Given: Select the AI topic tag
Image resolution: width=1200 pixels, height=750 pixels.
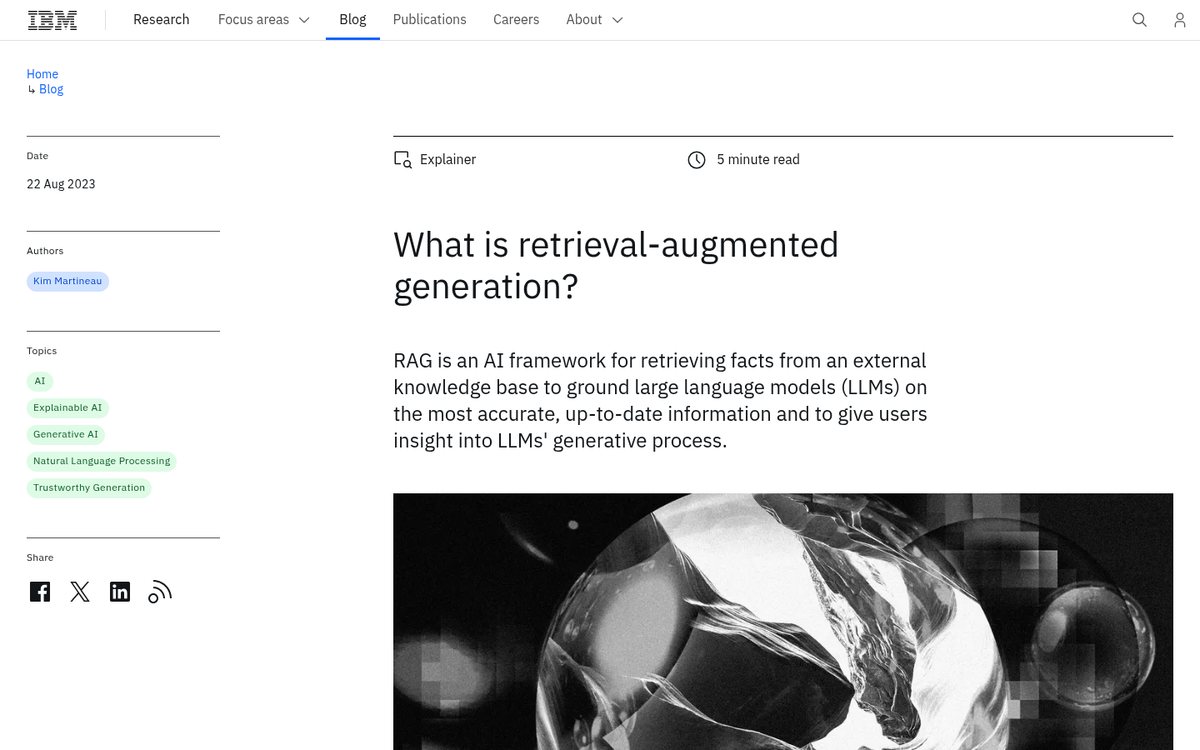Looking at the screenshot, I should tap(40, 381).
